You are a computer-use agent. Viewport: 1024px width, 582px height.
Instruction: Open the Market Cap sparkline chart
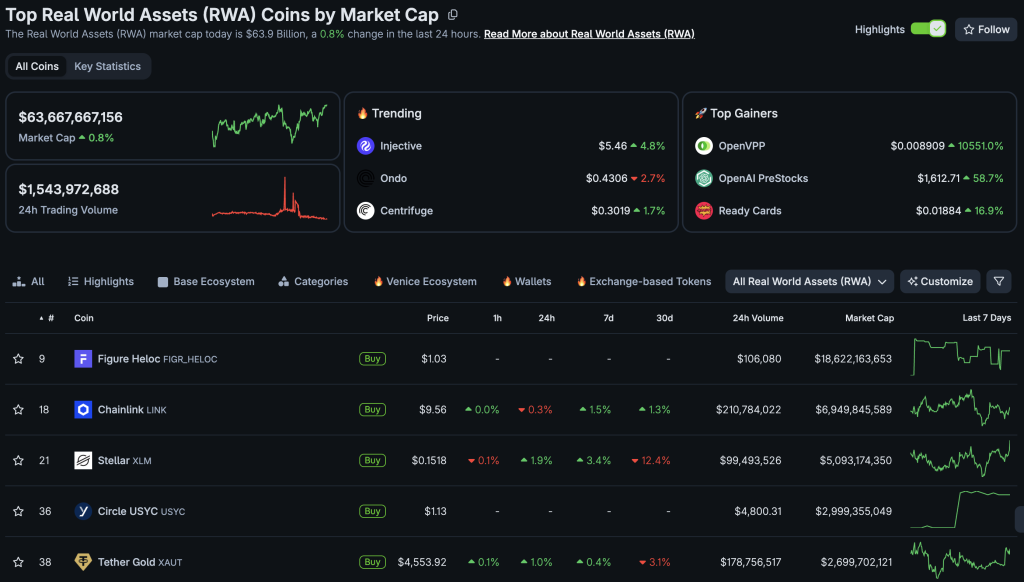270,125
